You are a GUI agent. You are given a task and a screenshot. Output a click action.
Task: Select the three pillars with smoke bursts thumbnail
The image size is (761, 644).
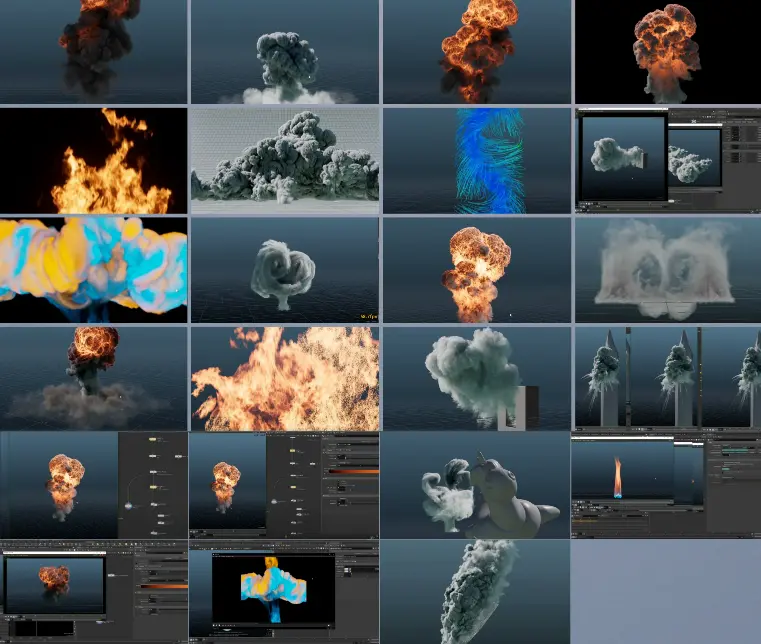(x=668, y=379)
